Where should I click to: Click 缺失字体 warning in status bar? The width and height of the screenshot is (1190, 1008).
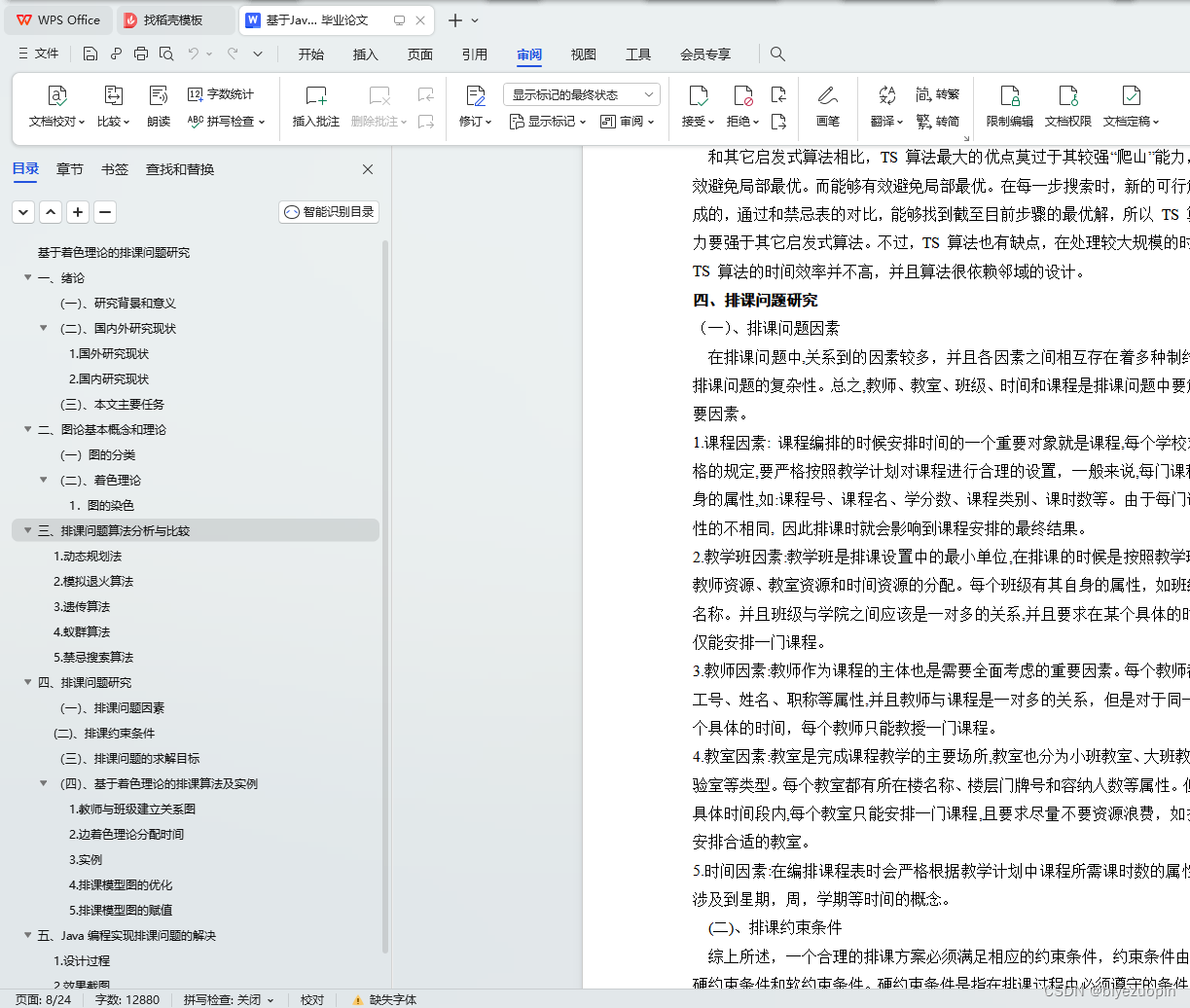(x=385, y=999)
